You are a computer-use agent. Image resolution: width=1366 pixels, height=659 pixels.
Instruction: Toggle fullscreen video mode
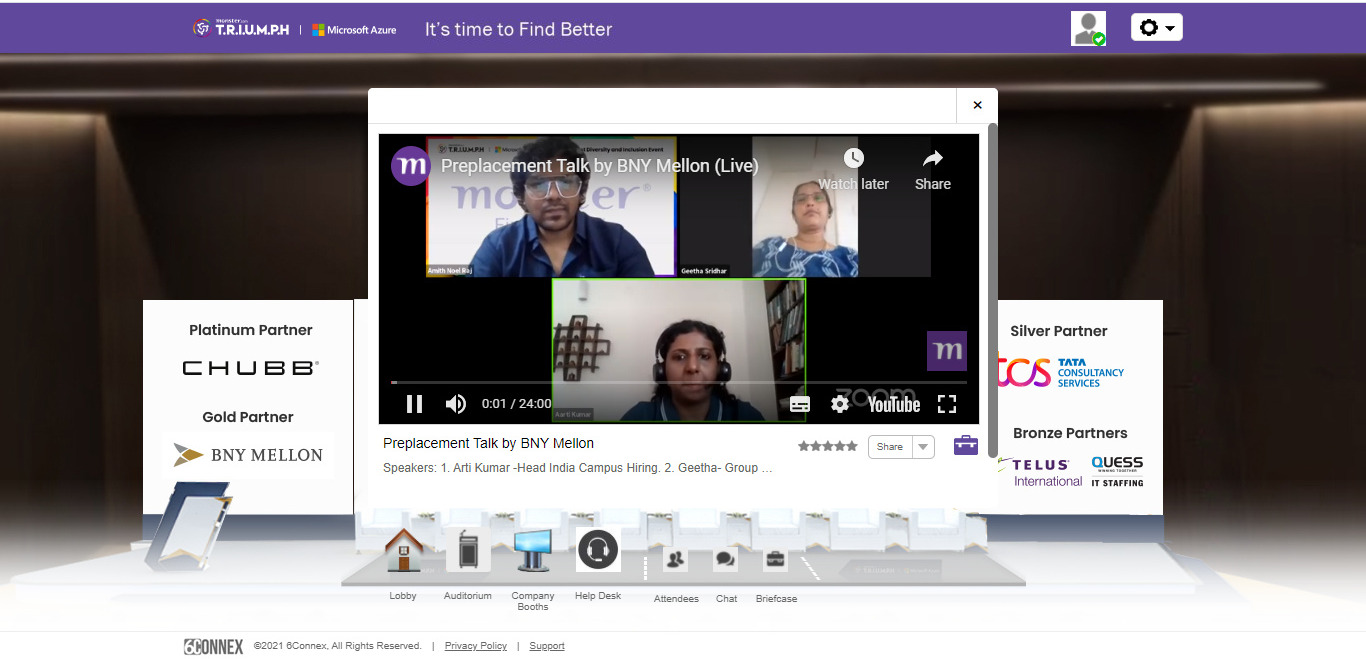pos(947,404)
